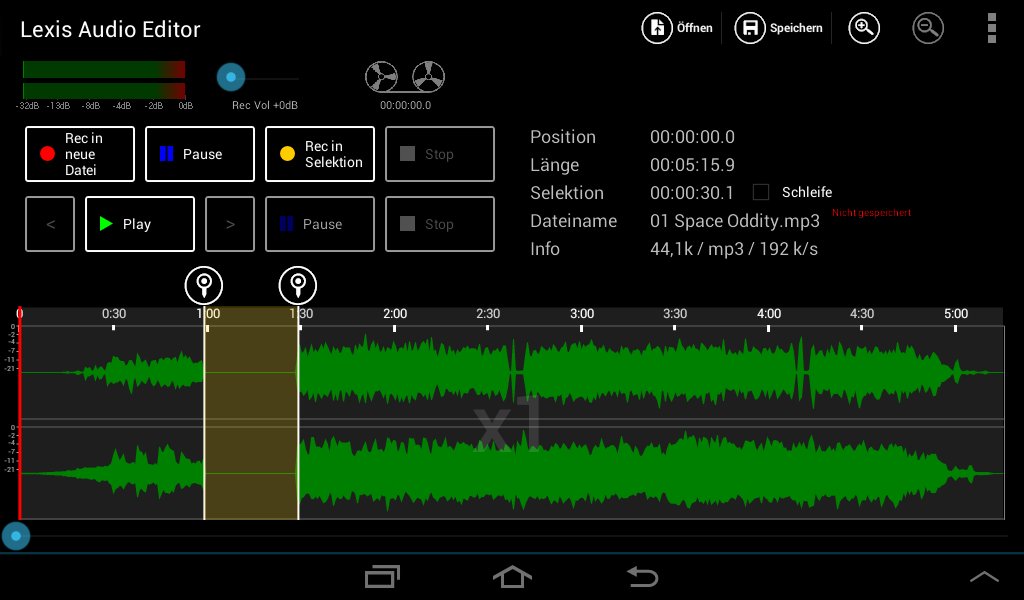Click the tape reel counter display
Image resolution: width=1024 pixels, height=600 pixels.
click(404, 82)
